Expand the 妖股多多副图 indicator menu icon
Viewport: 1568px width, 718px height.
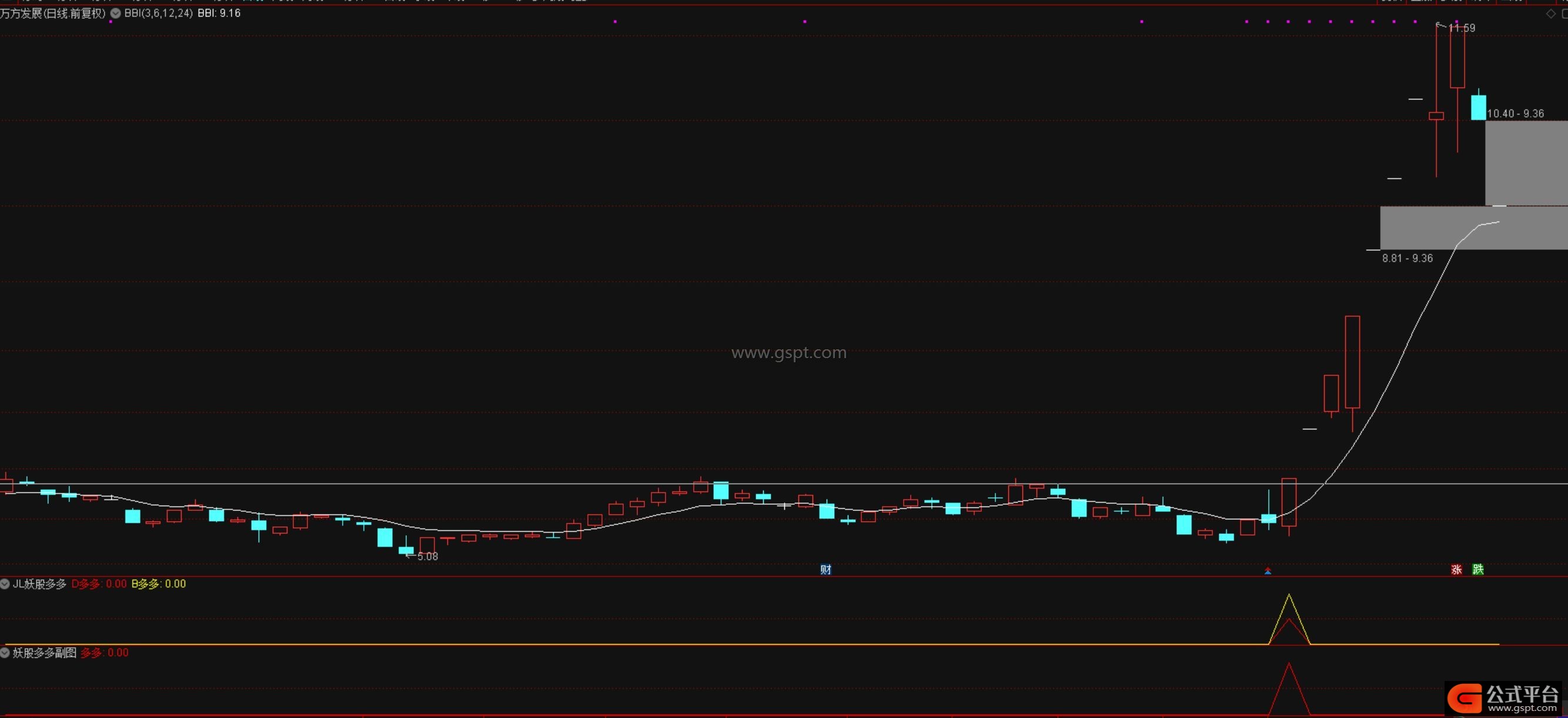[5, 653]
